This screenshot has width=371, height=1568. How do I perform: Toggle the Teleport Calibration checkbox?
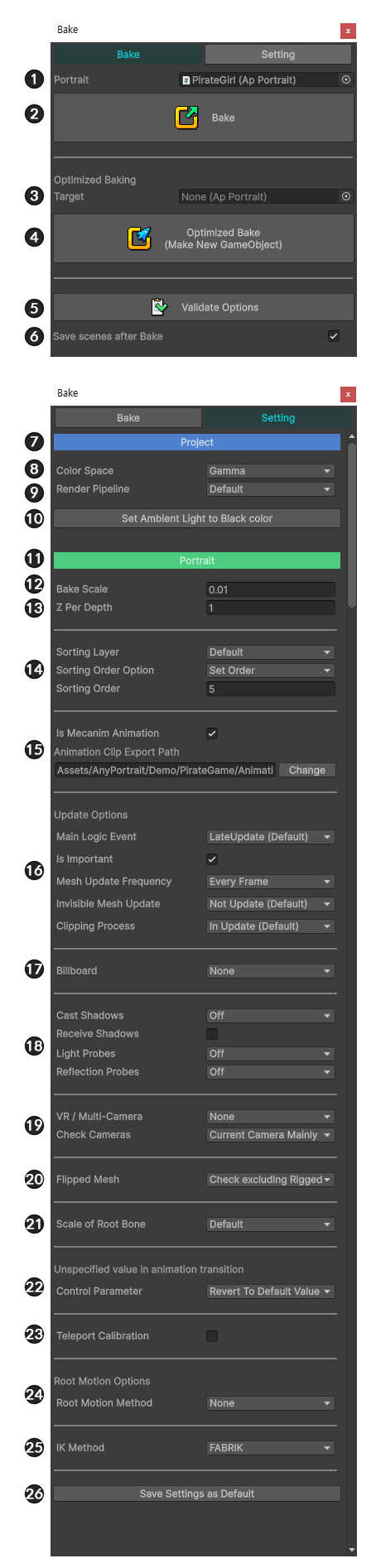tap(212, 1336)
